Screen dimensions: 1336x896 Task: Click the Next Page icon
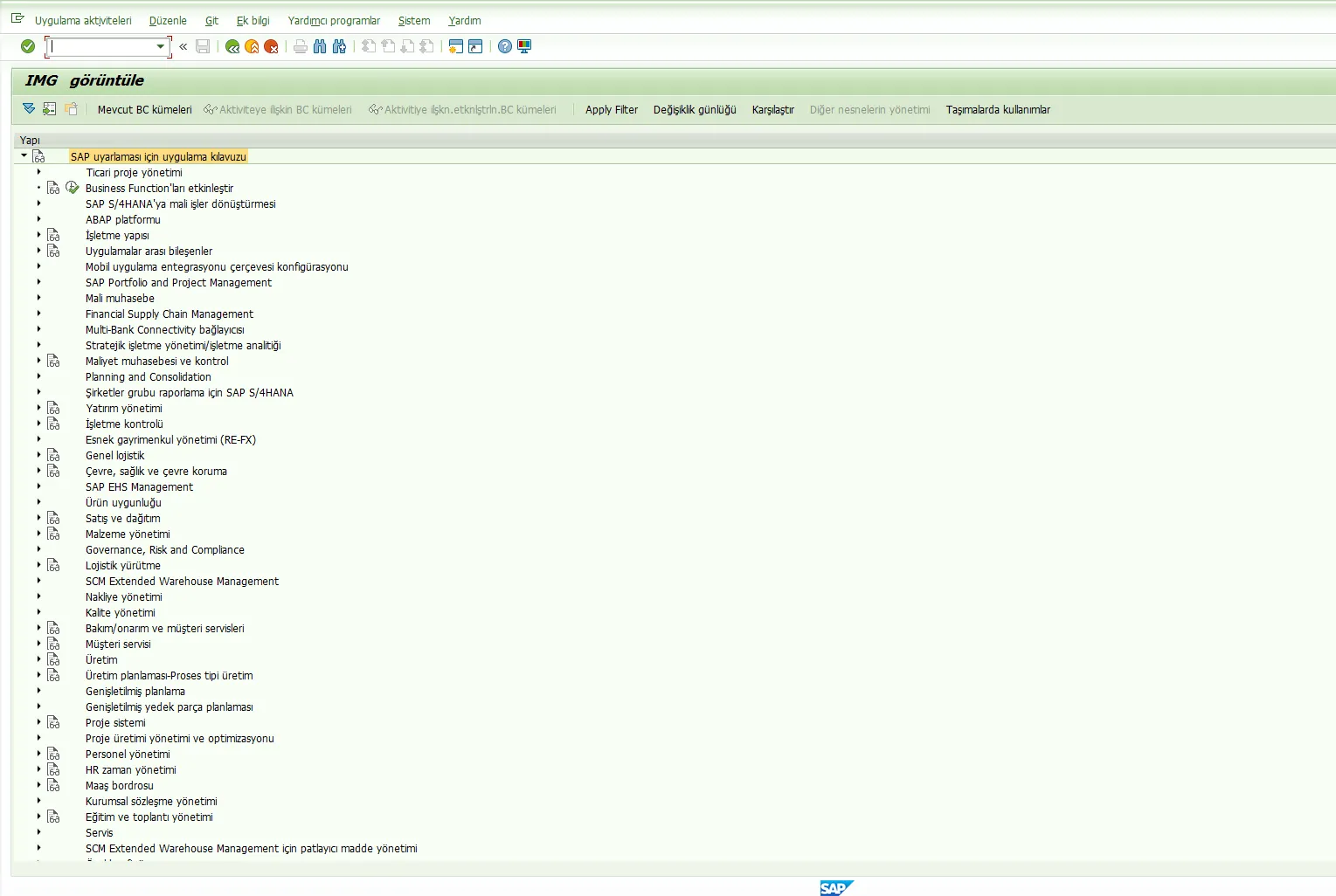pos(407,46)
